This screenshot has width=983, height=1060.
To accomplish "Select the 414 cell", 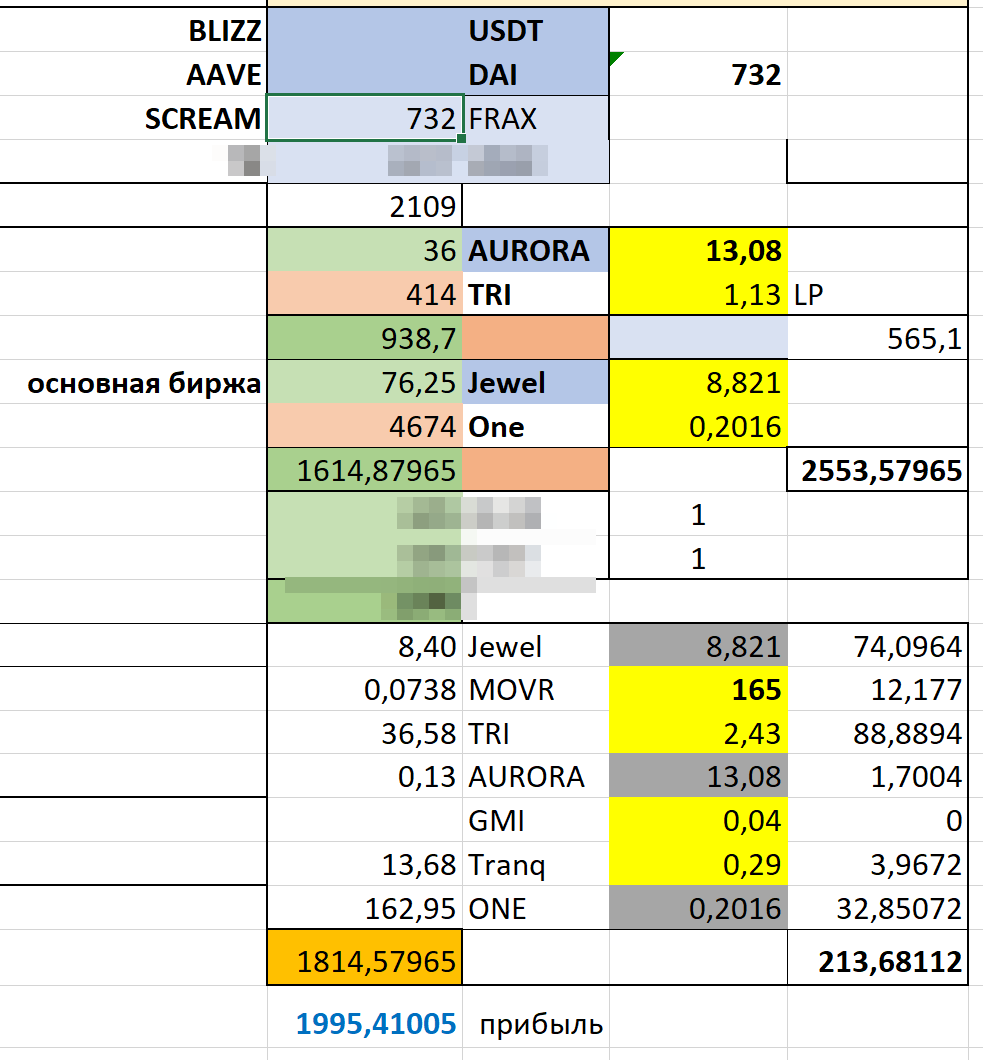I will [365, 294].
